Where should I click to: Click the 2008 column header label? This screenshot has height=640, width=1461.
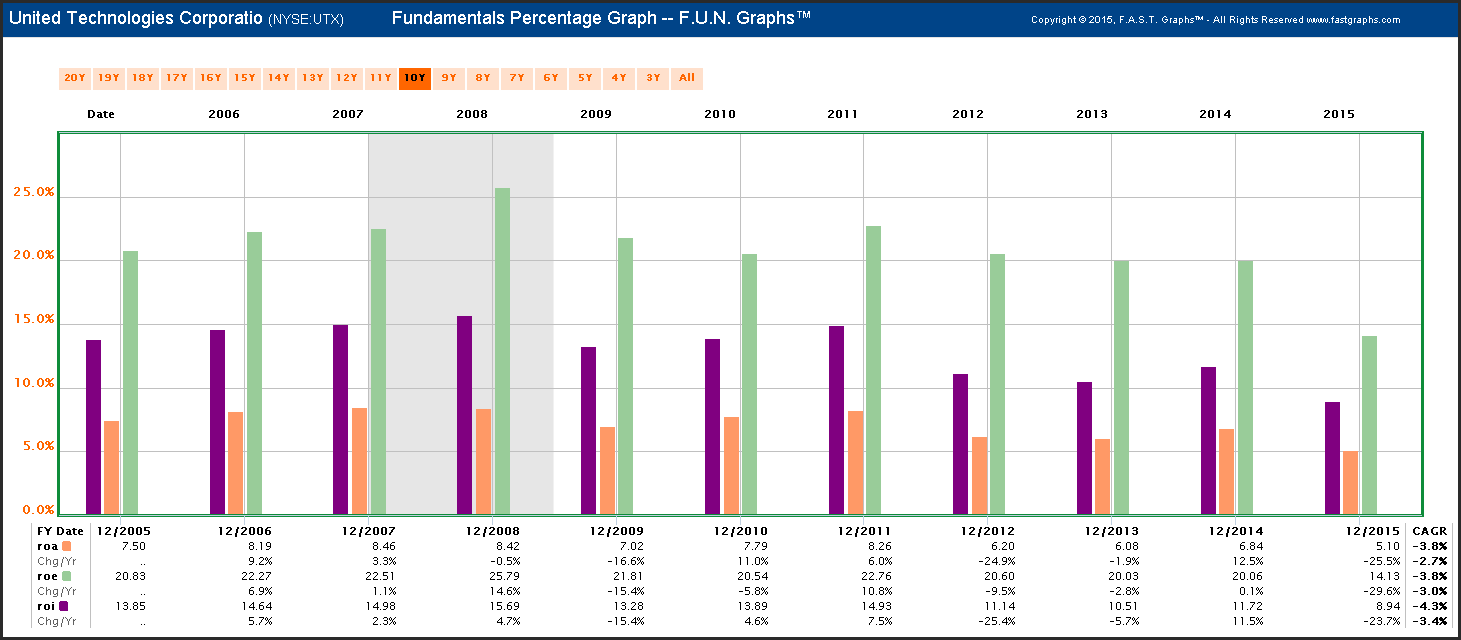(472, 114)
